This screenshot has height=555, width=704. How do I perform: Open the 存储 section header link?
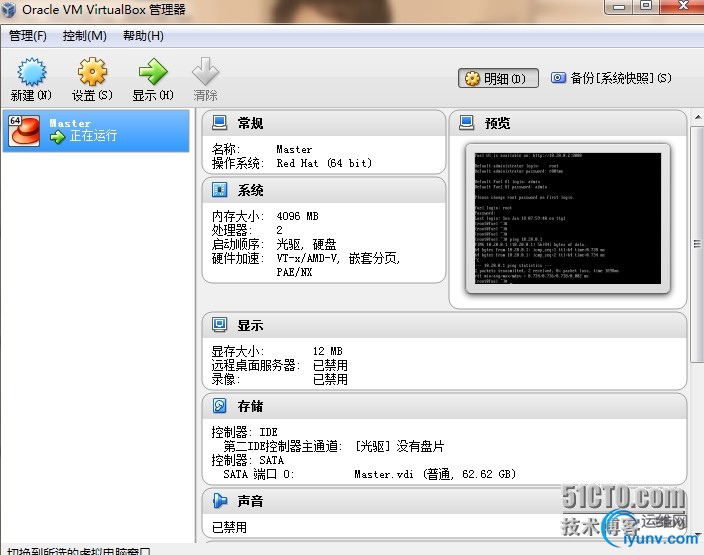[x=251, y=406]
